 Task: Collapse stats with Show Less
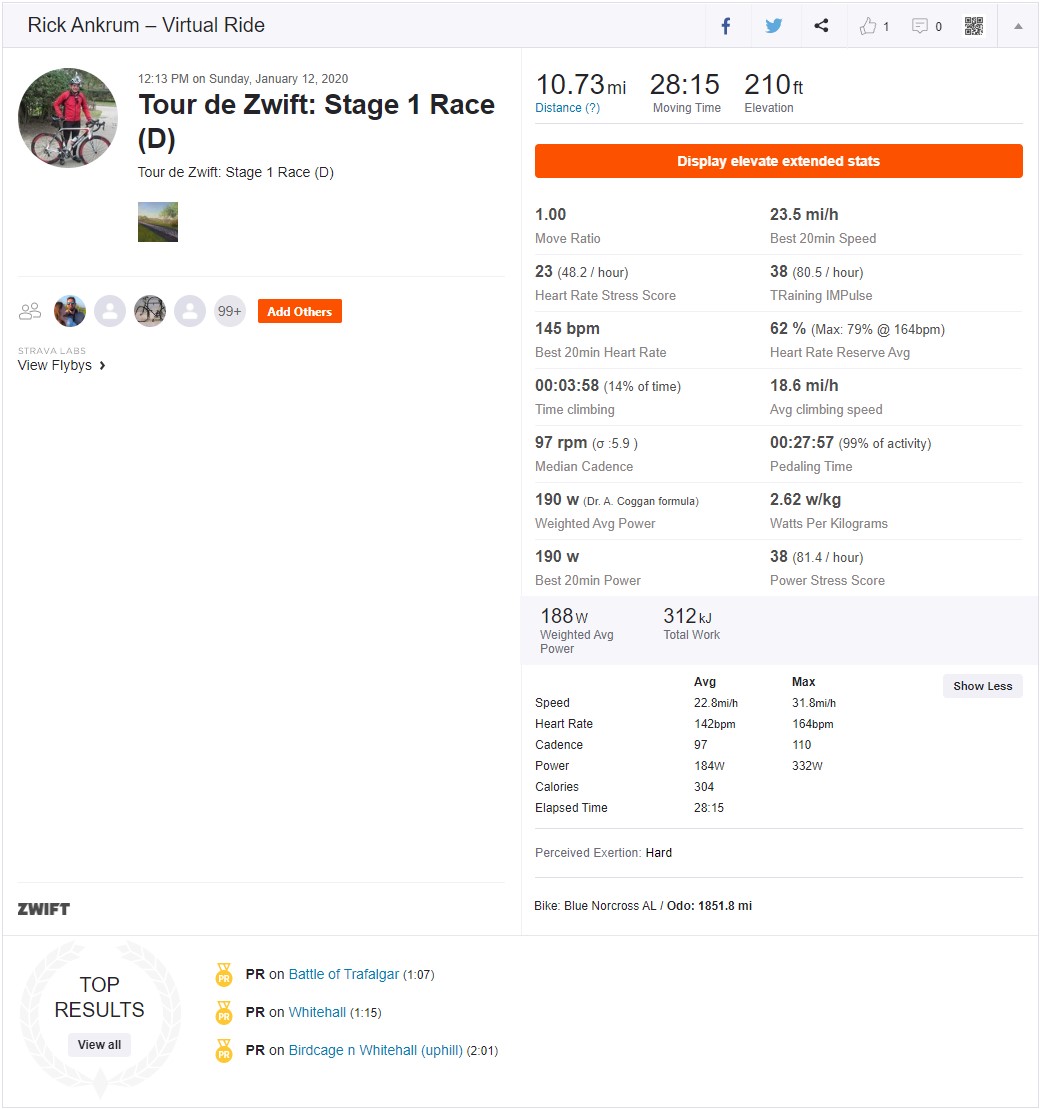pos(982,686)
